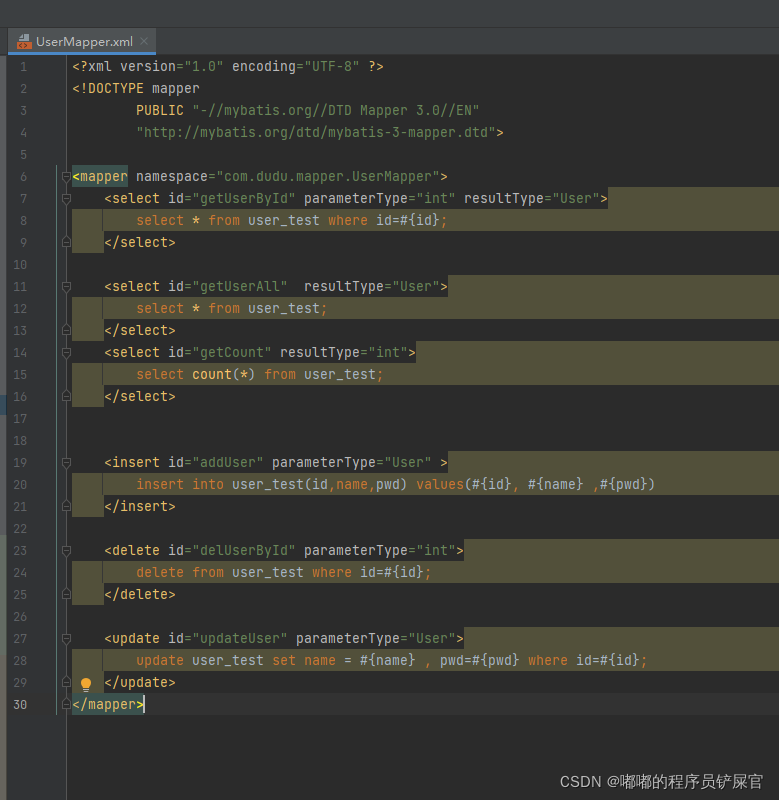Collapse the addUser insert fold marker
The height and width of the screenshot is (800, 779).
pos(66,463)
